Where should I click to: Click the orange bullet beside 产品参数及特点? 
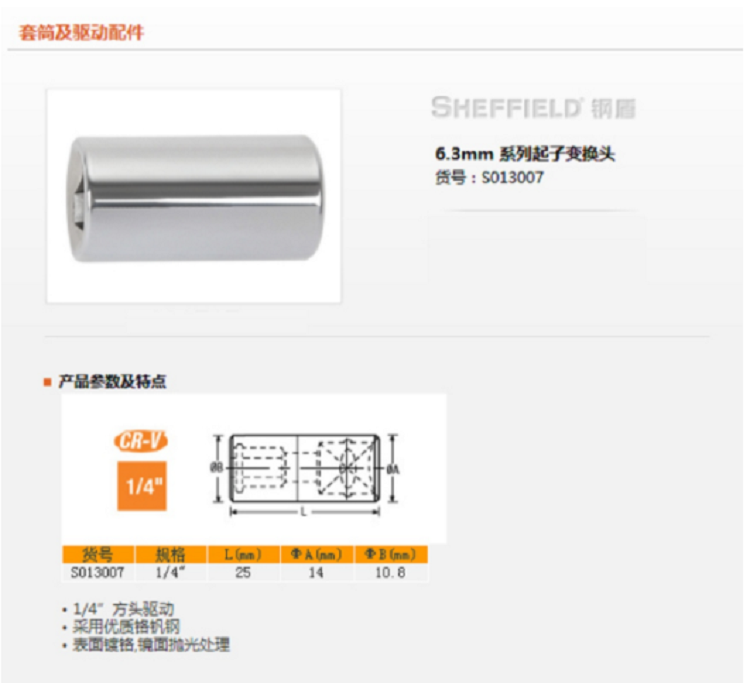pyautogui.click(x=47, y=382)
